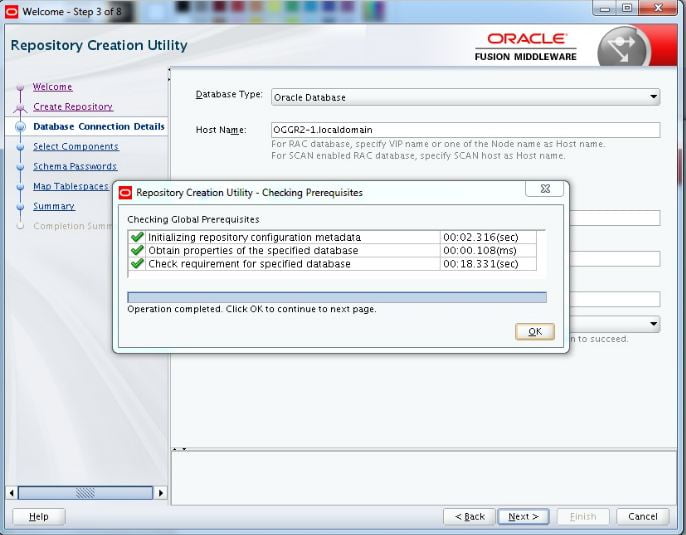Click the message pane splitter arrows
Image resolution: width=686 pixels, height=535 pixels.
point(179,449)
